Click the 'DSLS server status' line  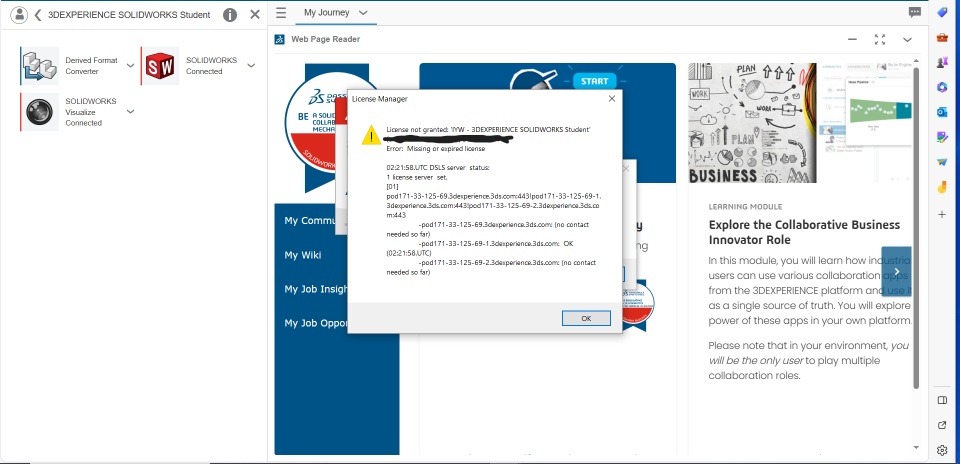pos(438,168)
